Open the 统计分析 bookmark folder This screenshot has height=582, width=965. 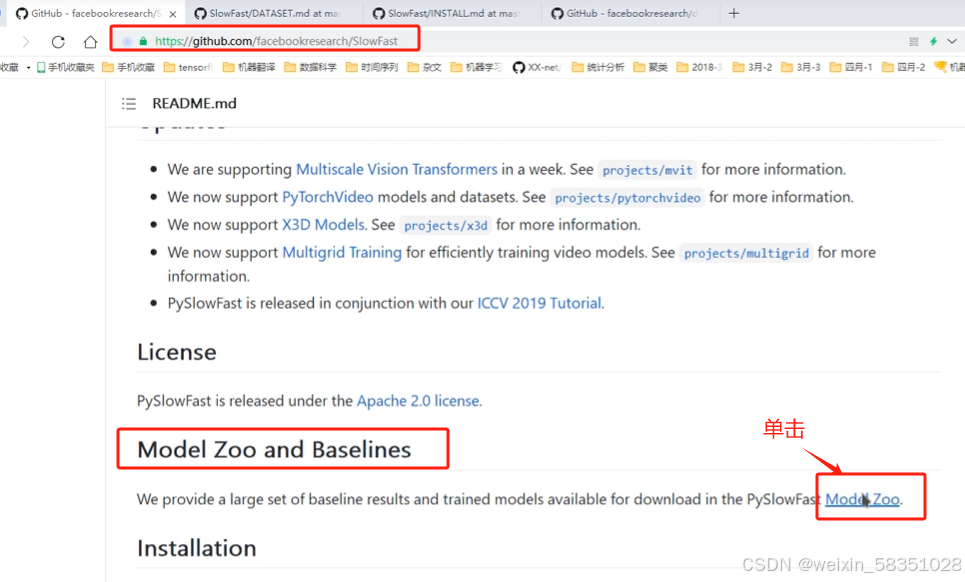tap(598, 67)
